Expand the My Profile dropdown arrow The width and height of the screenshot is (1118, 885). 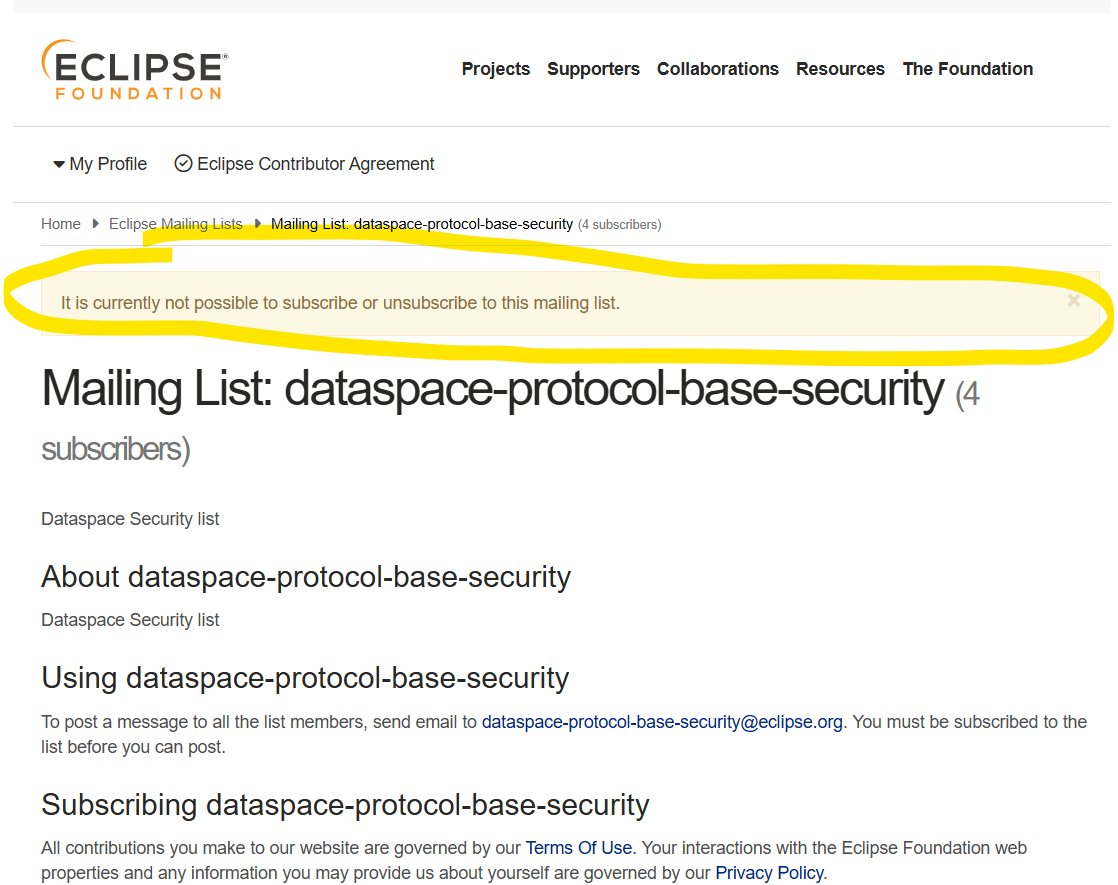pos(59,165)
